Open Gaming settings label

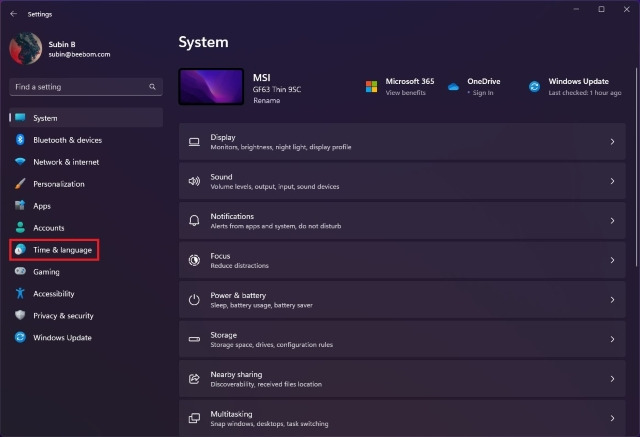46,272
